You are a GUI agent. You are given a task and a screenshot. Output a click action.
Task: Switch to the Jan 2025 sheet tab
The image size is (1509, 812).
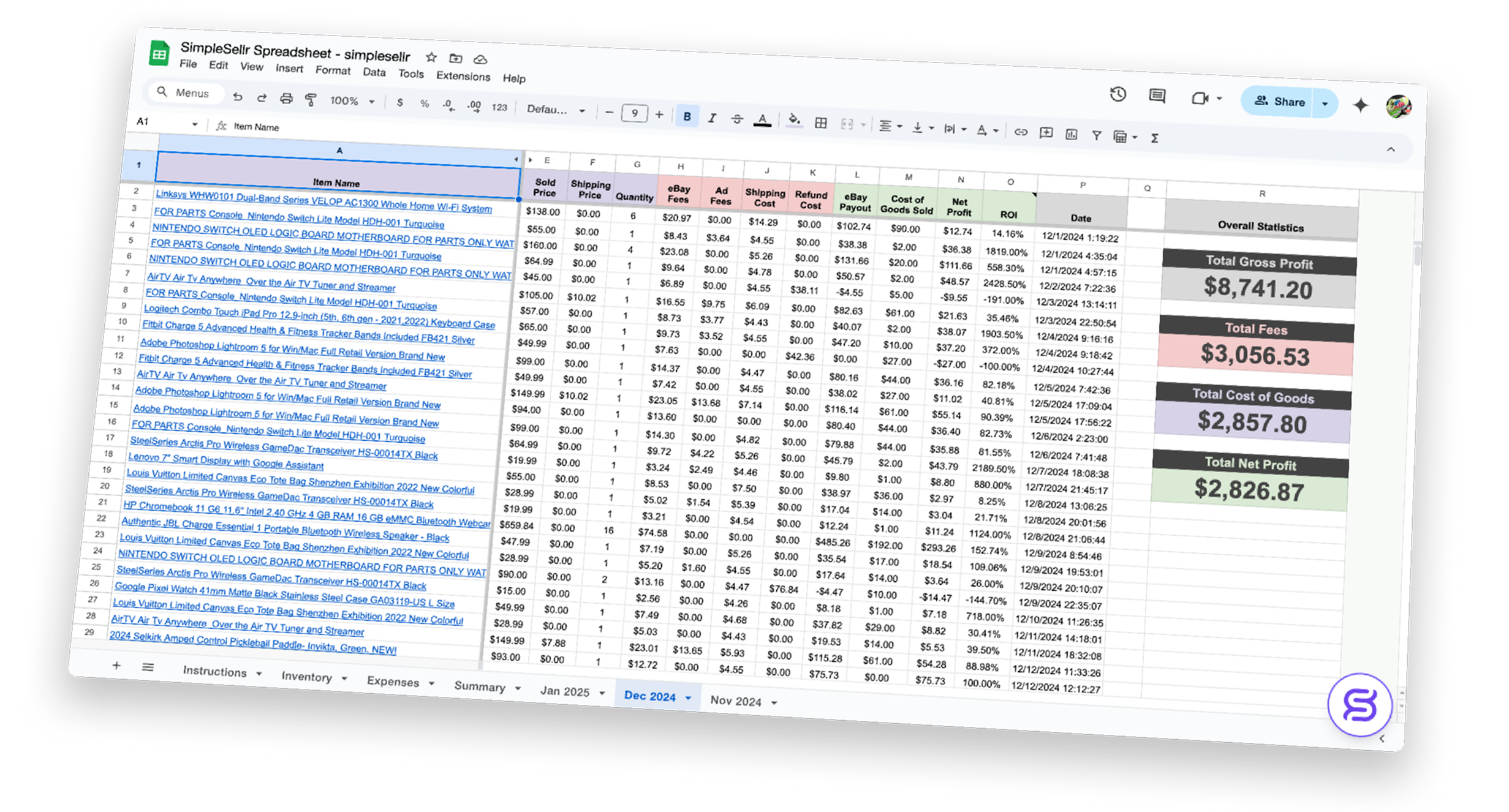click(x=564, y=691)
